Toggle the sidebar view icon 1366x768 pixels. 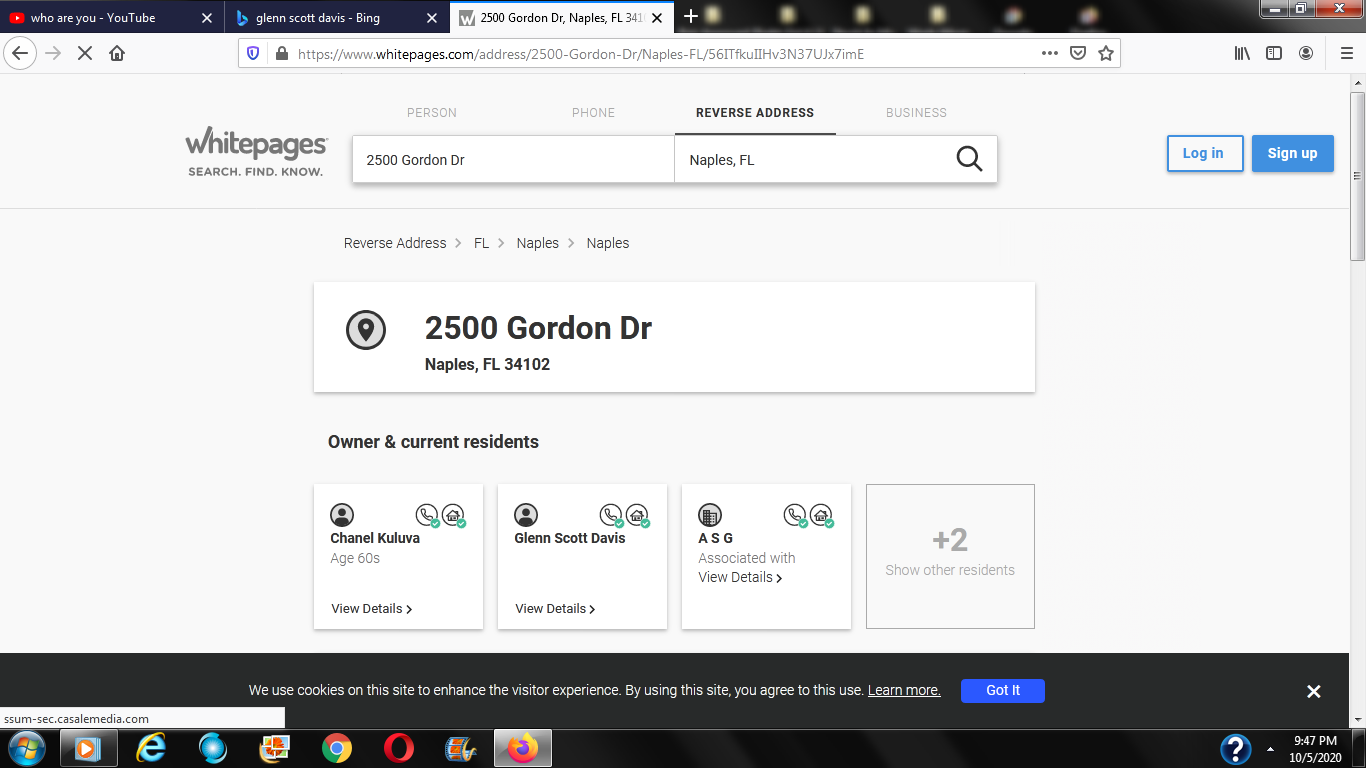click(x=1274, y=54)
